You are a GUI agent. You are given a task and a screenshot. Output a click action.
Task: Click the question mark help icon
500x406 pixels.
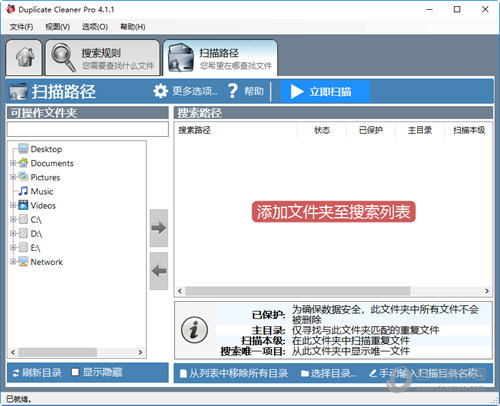click(233, 91)
